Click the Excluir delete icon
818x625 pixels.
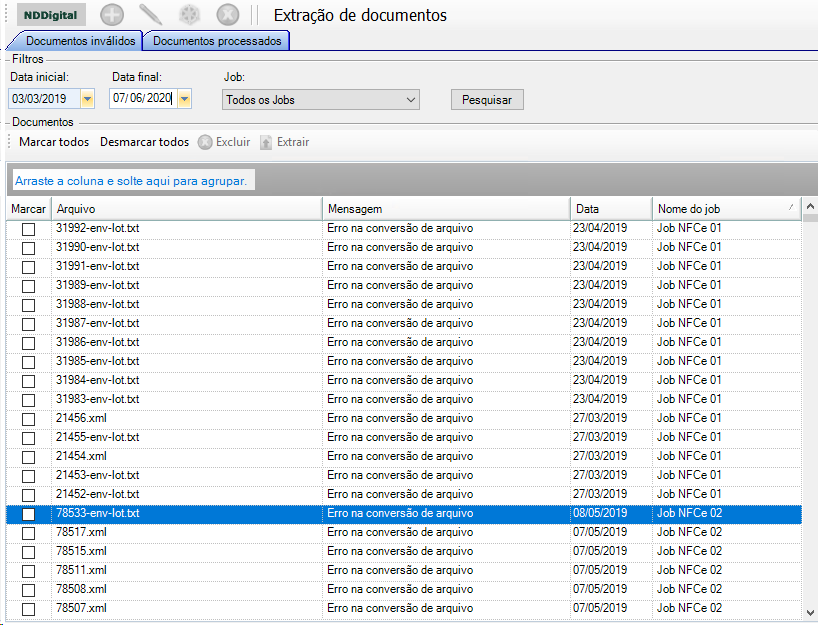pos(205,142)
